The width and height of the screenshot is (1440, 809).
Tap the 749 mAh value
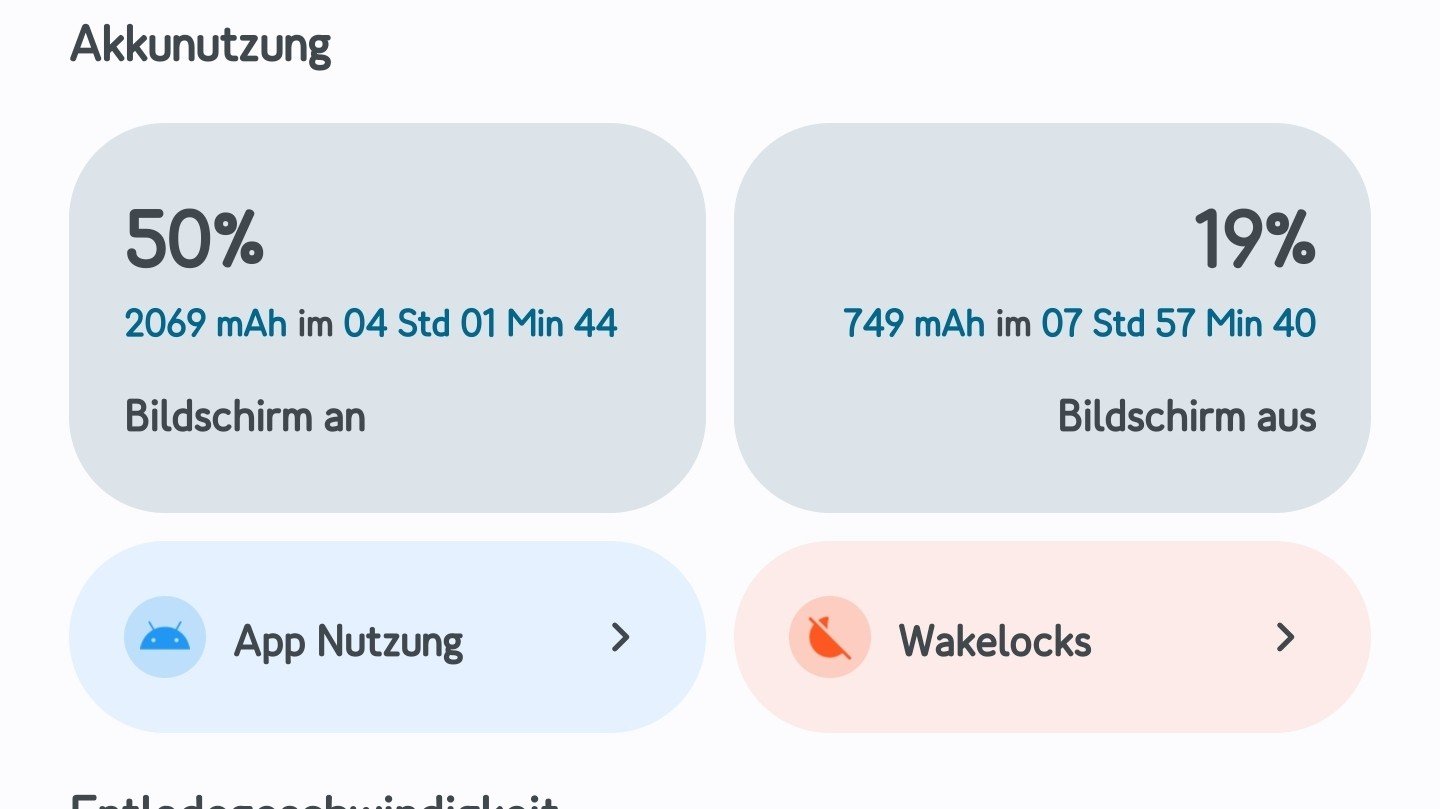913,324
